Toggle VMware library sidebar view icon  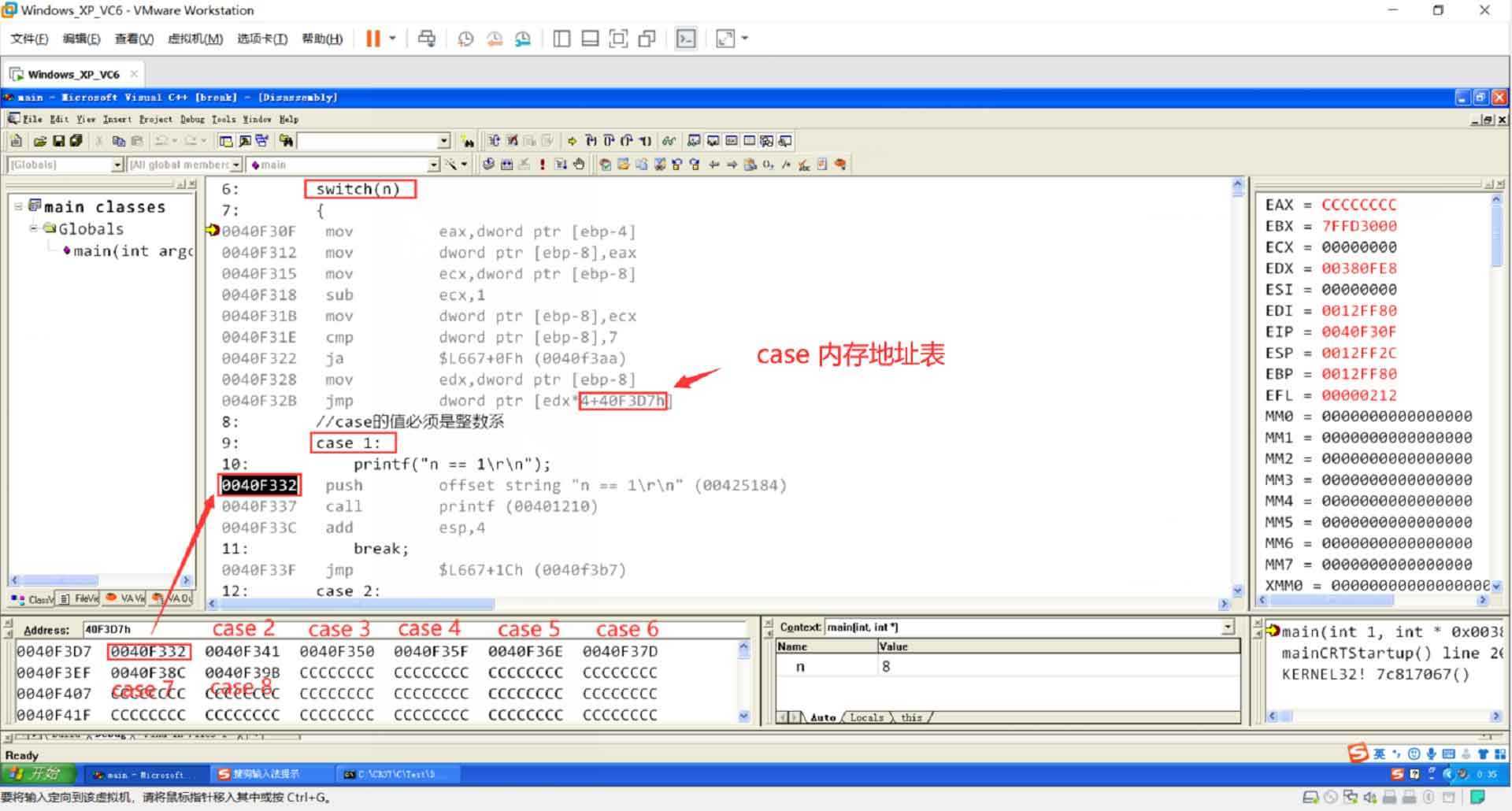pyautogui.click(x=561, y=39)
